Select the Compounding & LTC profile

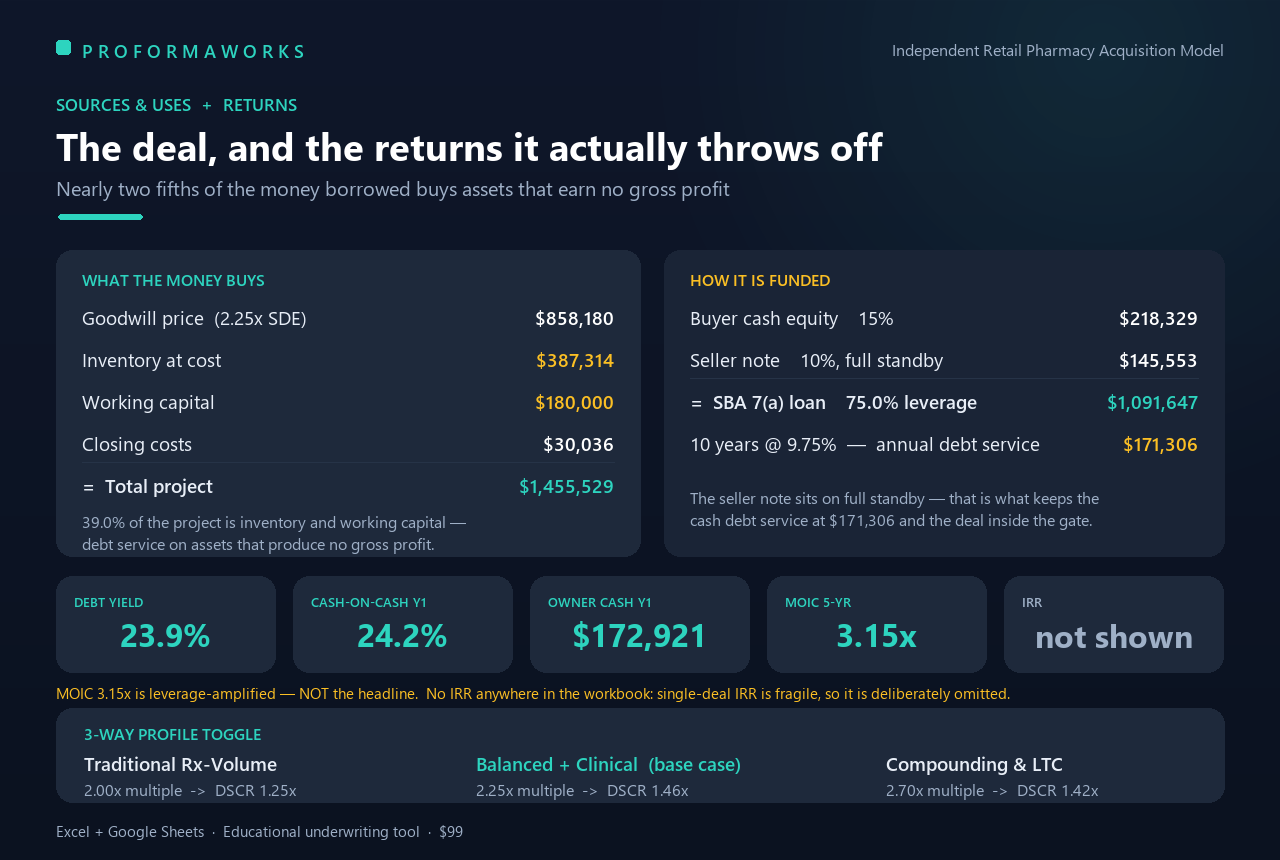pos(992,777)
